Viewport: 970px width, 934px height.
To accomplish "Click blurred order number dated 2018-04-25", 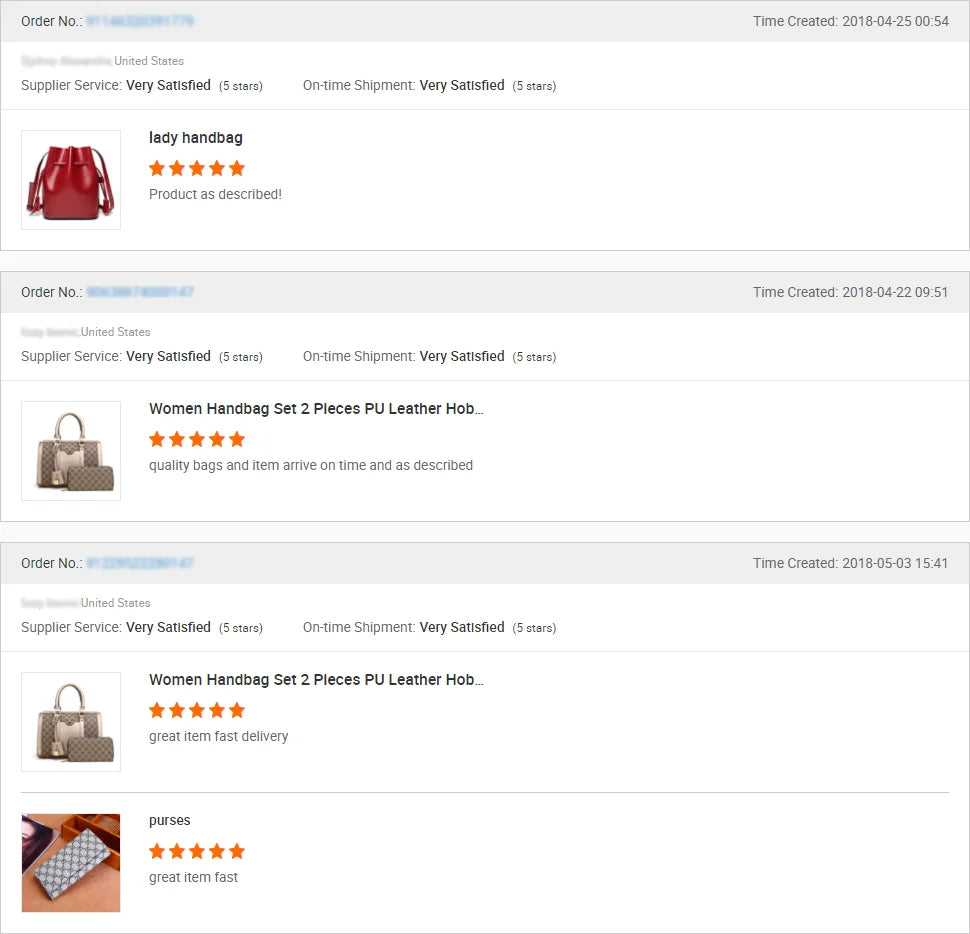I will [x=140, y=21].
